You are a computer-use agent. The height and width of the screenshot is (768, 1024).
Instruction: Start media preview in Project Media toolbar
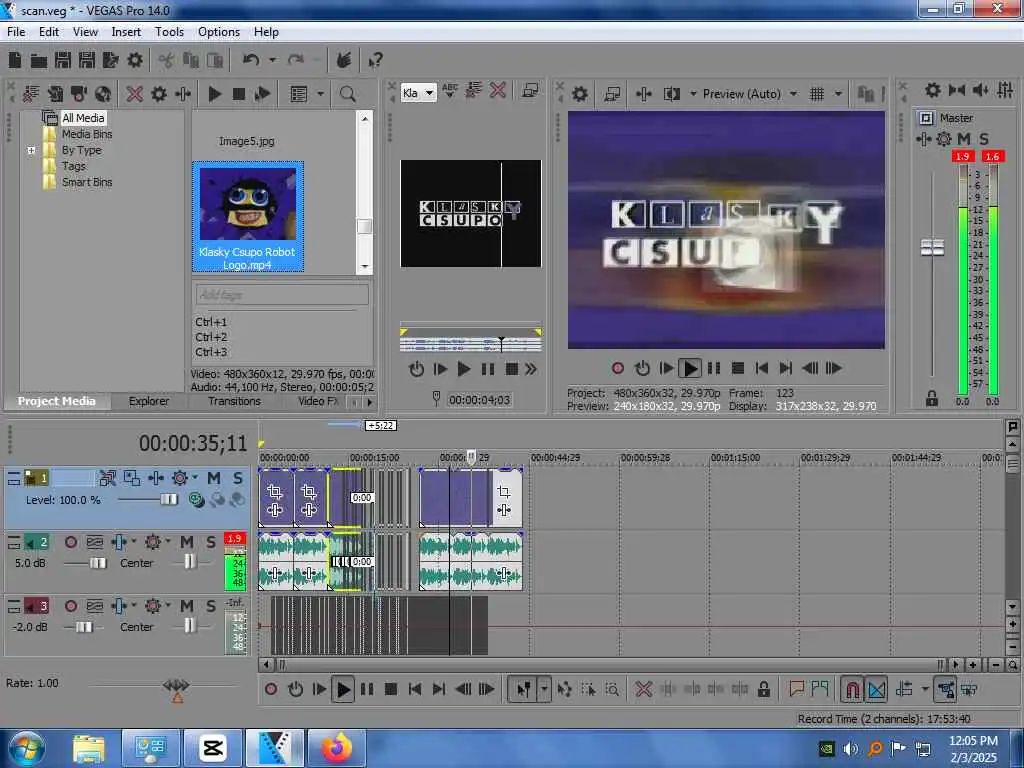(x=214, y=94)
